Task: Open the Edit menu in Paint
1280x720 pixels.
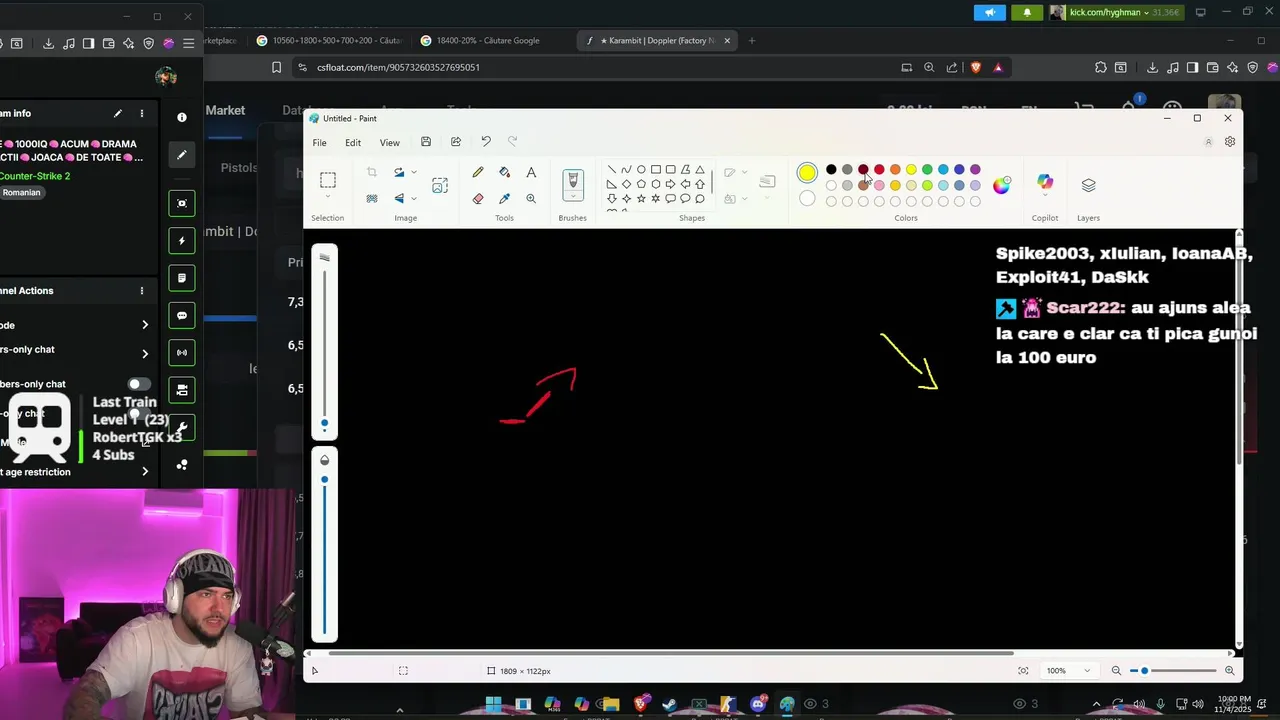Action: pyautogui.click(x=353, y=143)
